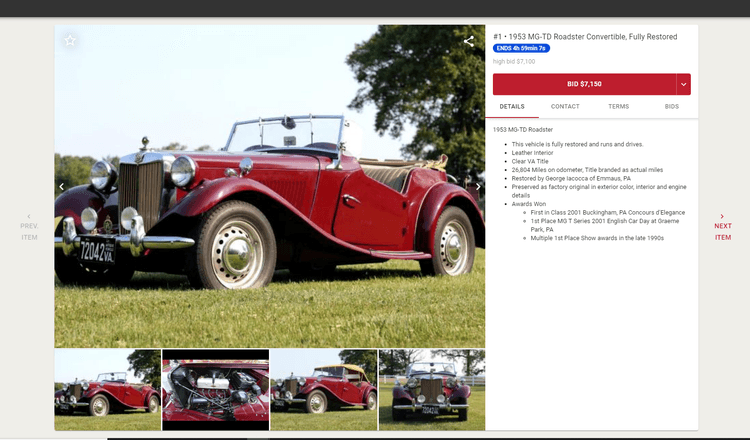Click the auction countdown timer badge

click(521, 48)
